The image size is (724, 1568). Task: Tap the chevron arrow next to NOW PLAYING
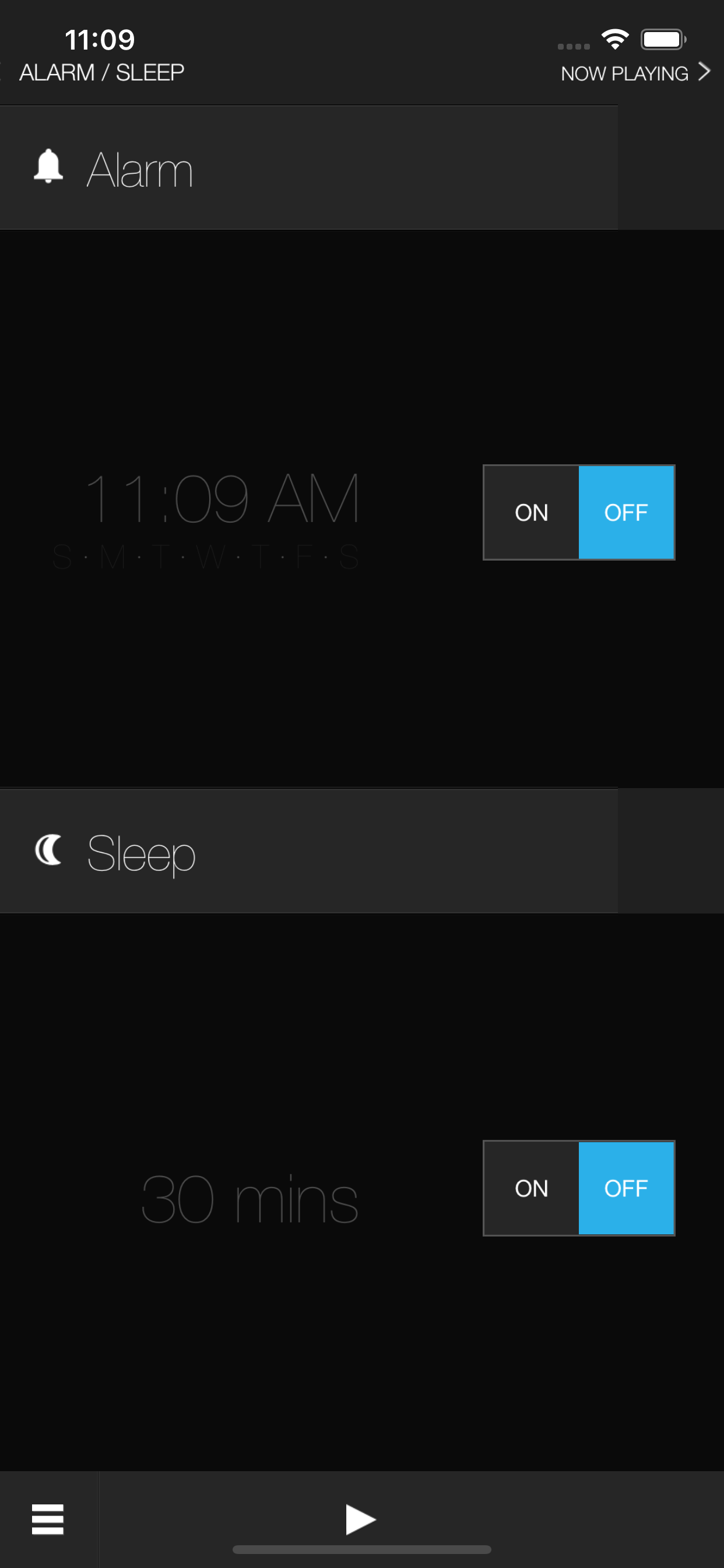click(704, 72)
